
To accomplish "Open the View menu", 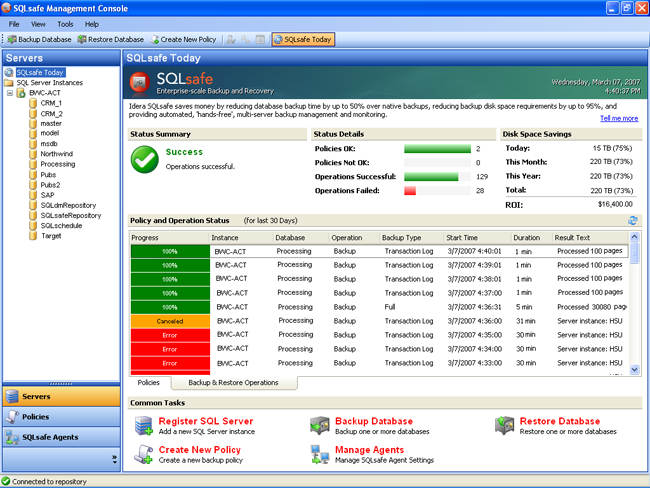I will coord(38,24).
